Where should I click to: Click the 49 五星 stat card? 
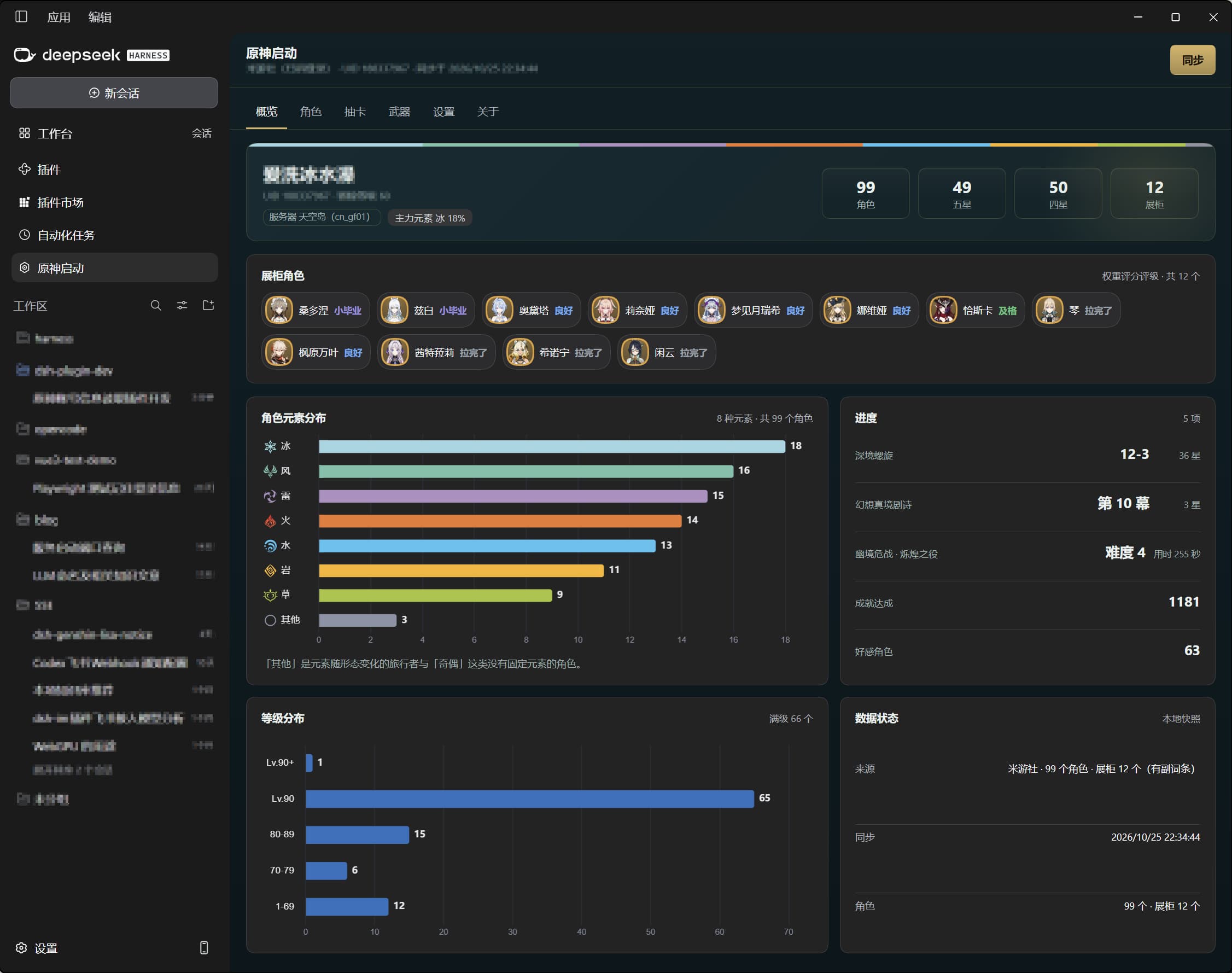tap(961, 193)
